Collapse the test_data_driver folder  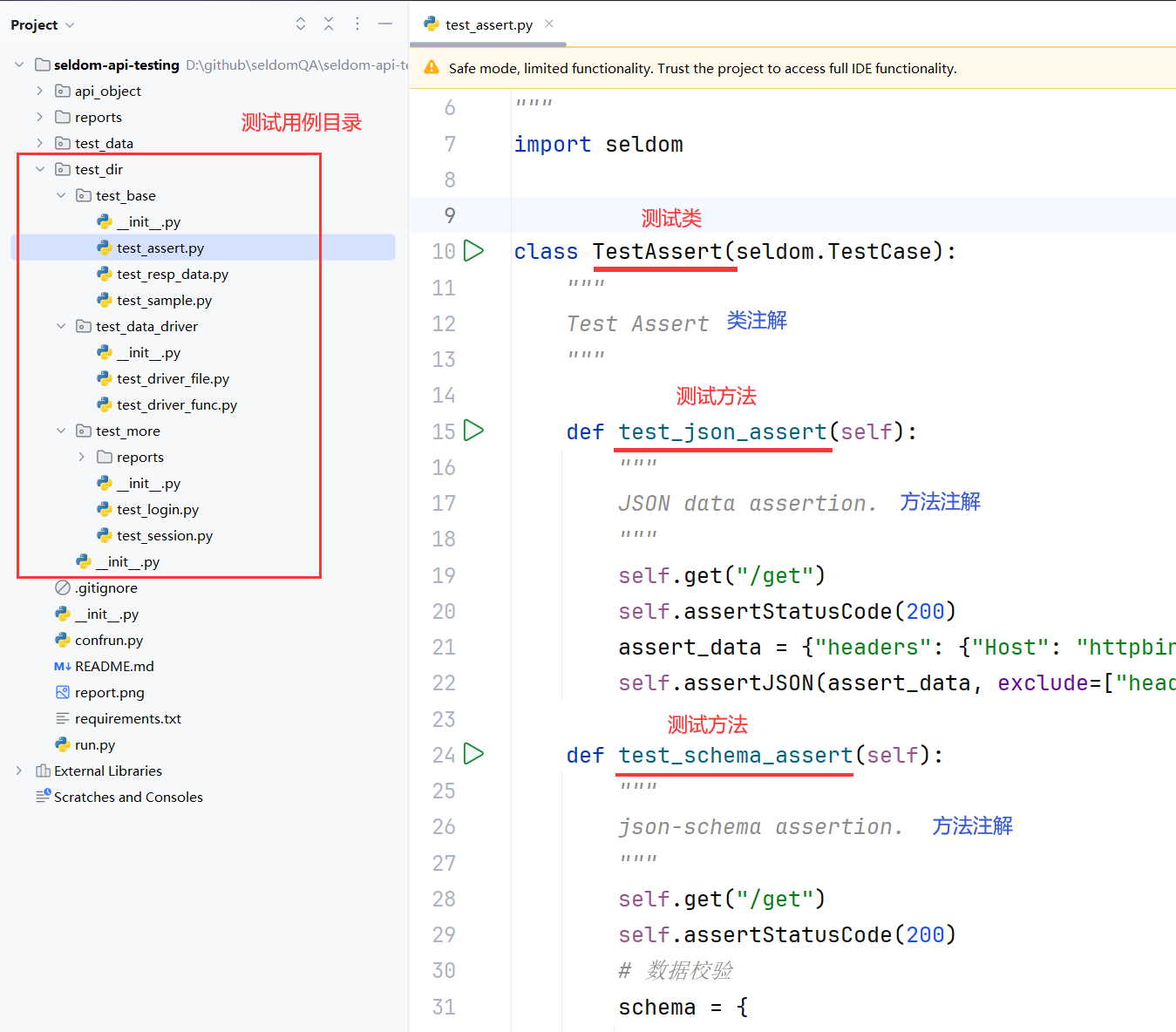click(x=61, y=326)
